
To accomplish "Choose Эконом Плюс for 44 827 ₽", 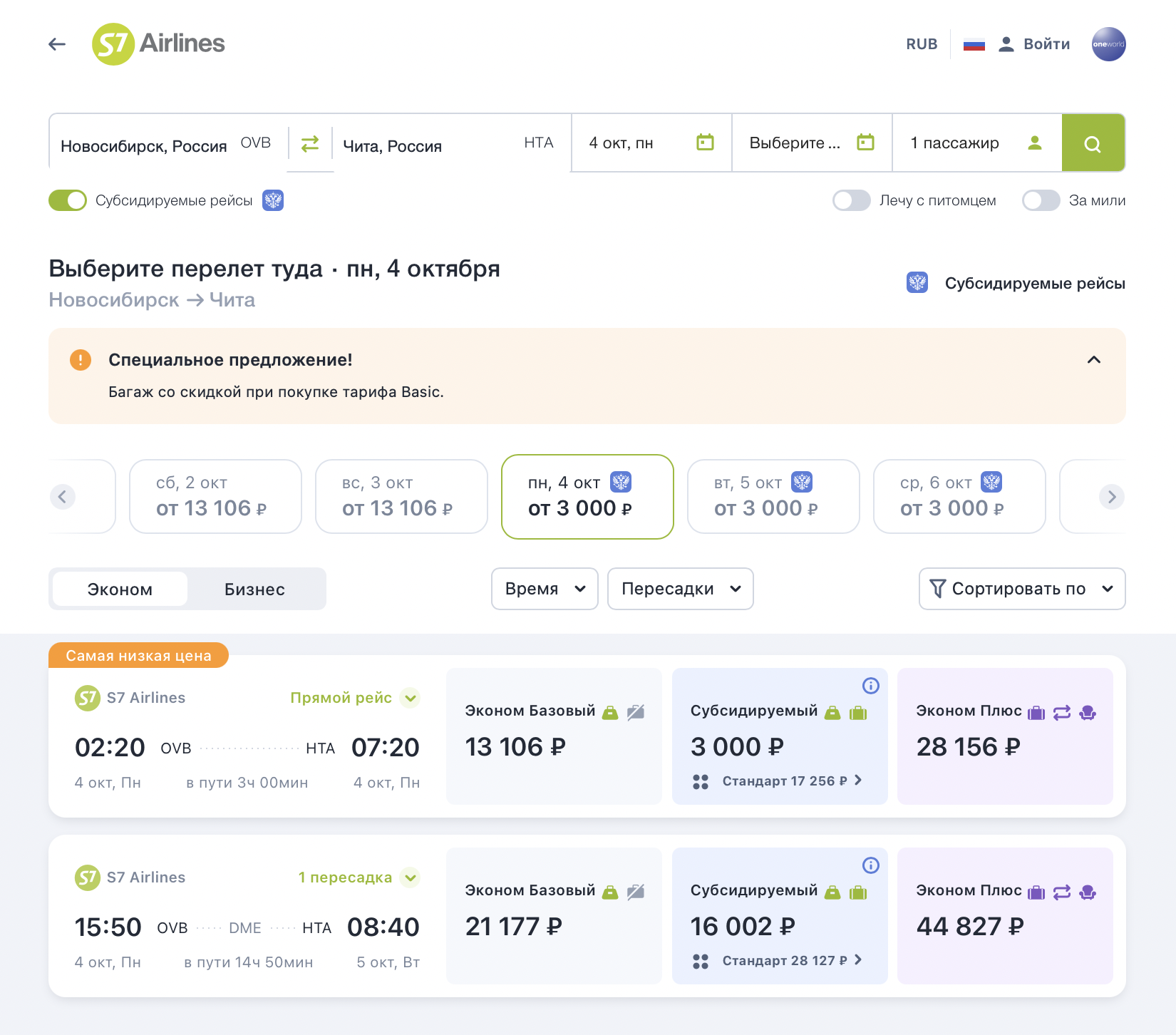I will pyautogui.click(x=1005, y=916).
